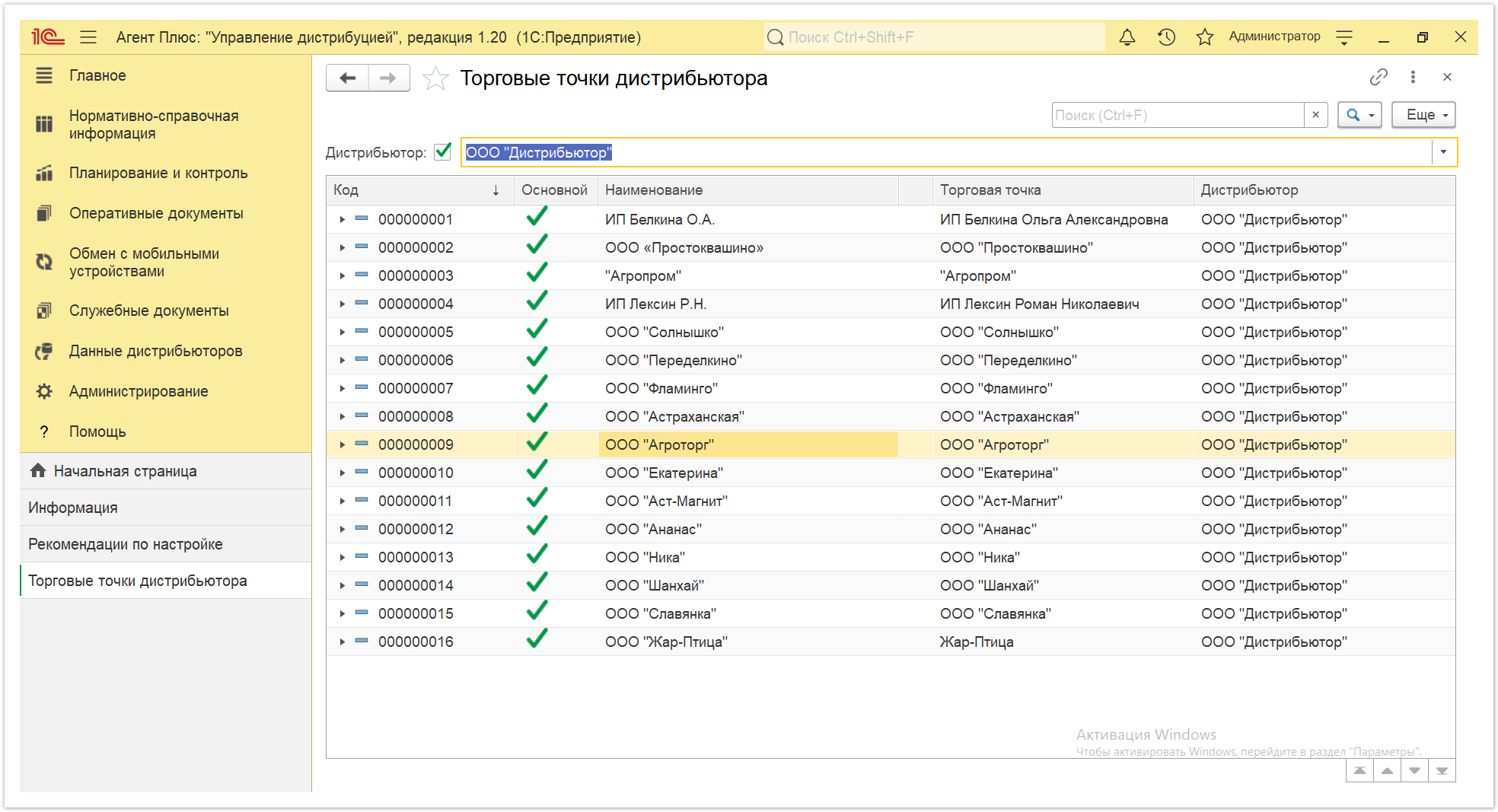Expand the Еще menu button
Image resolution: width=1498 pixels, height=812 pixels.
point(1423,115)
